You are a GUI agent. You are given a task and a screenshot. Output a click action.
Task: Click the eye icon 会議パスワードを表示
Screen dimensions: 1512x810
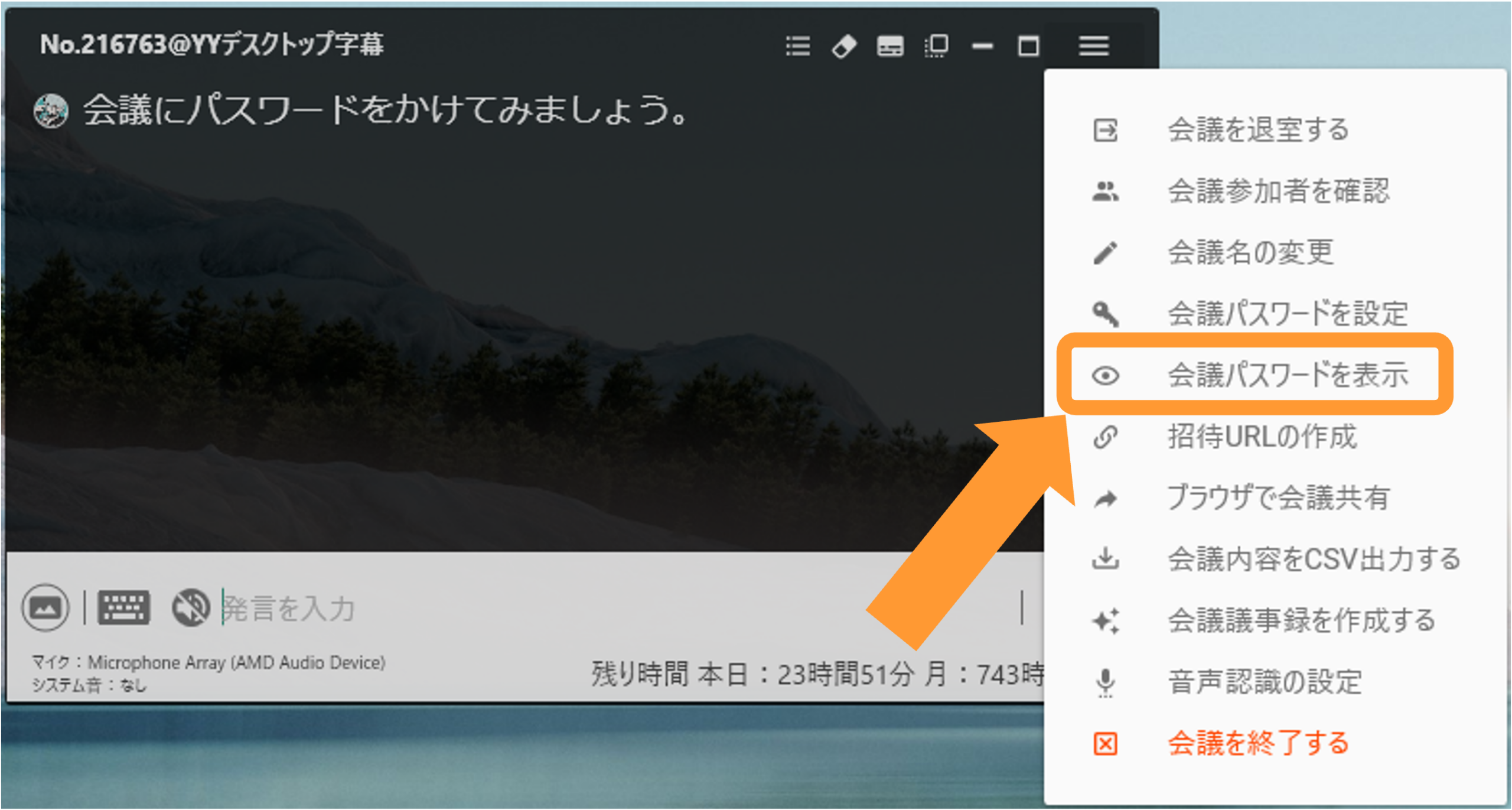[1105, 375]
